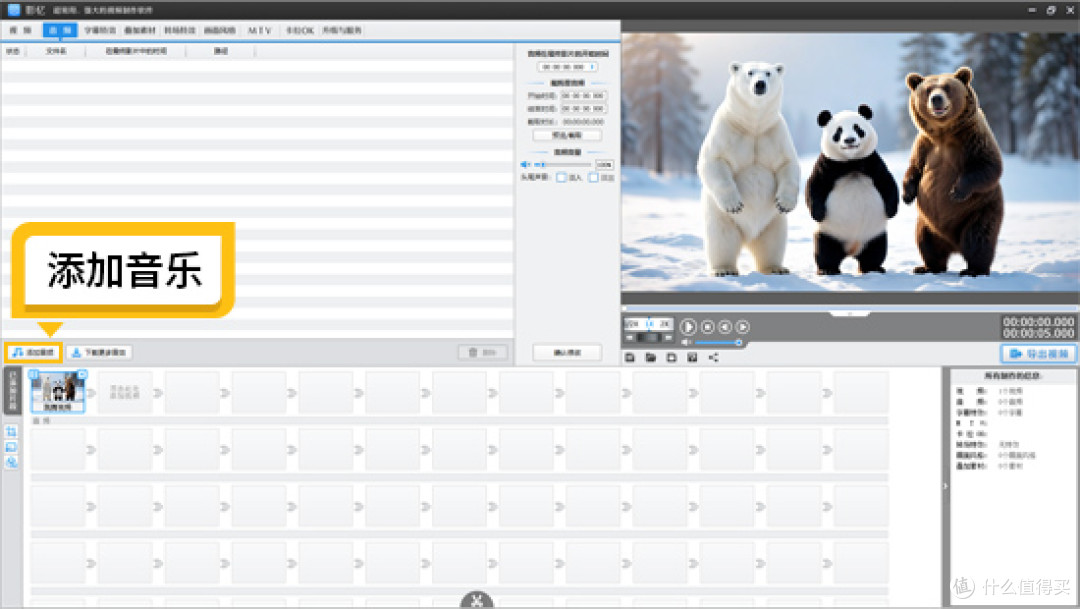1080x609 pixels.
Task: Click the 文件名 column header
Action: click(56, 51)
